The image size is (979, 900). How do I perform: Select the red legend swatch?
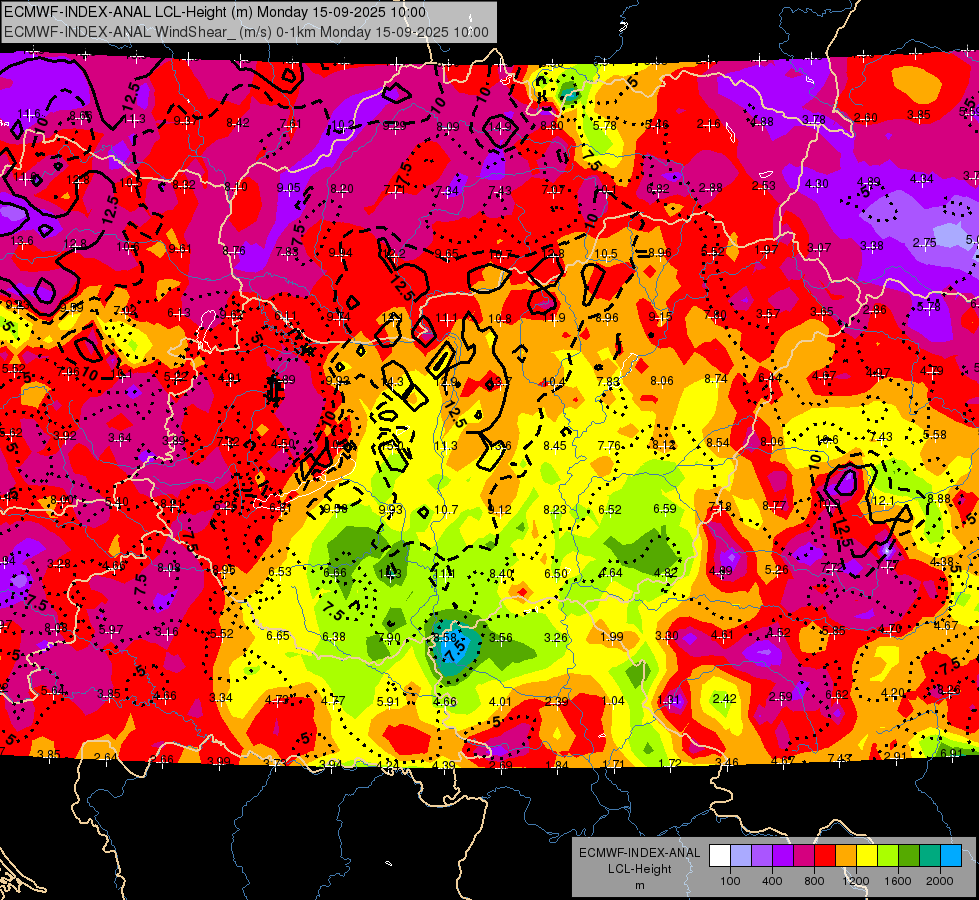pos(825,856)
